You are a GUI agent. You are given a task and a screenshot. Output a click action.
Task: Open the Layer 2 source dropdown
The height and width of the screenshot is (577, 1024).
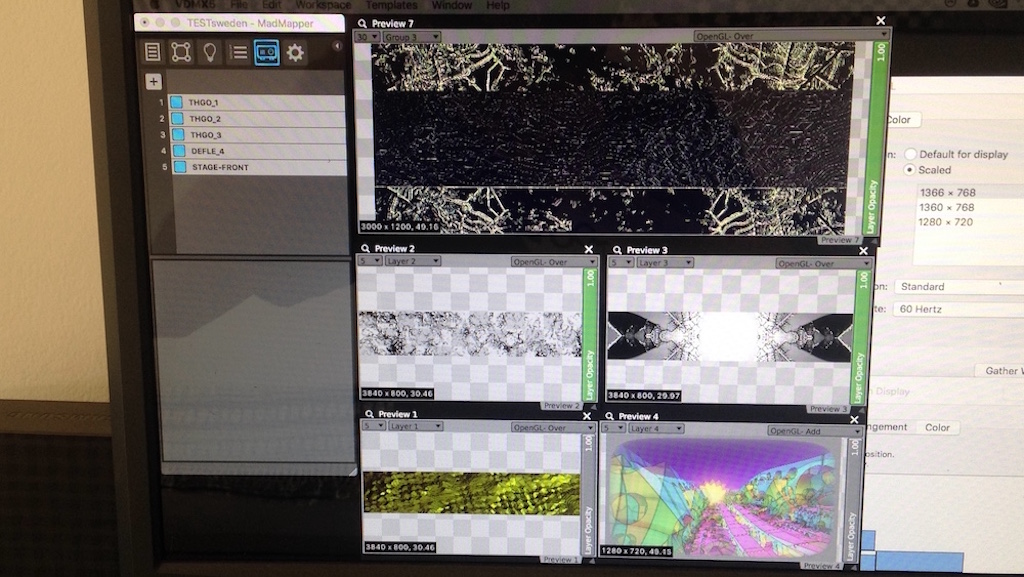click(x=412, y=261)
